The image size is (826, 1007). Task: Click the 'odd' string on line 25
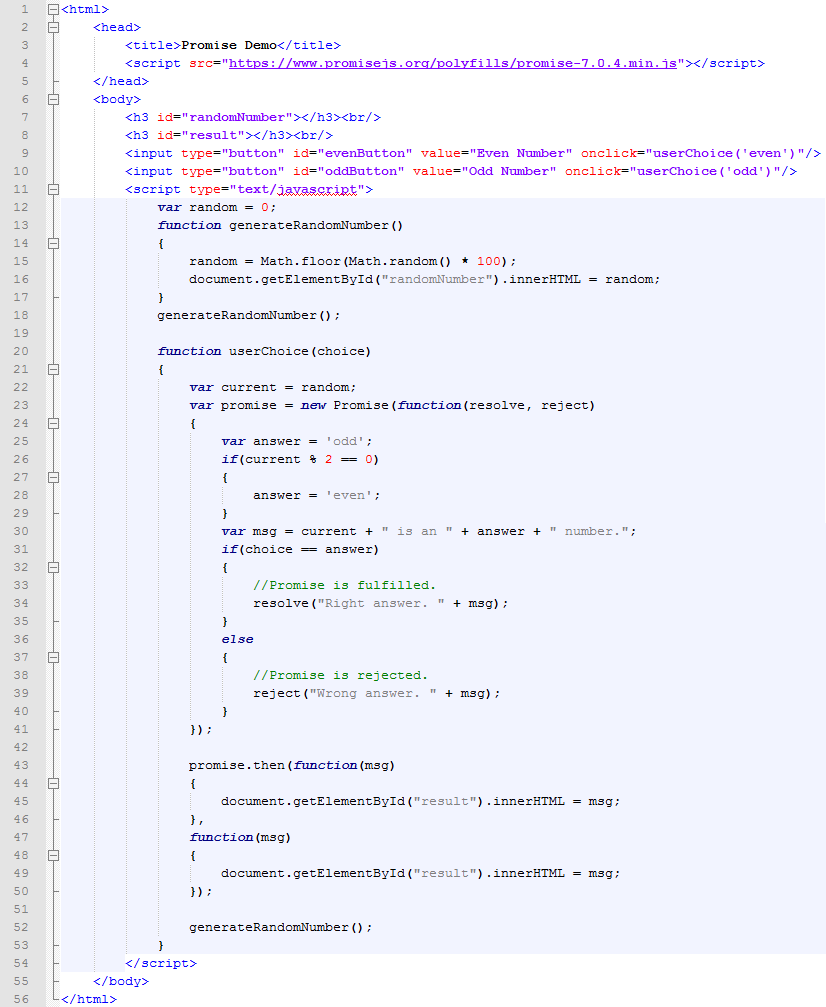click(345, 441)
